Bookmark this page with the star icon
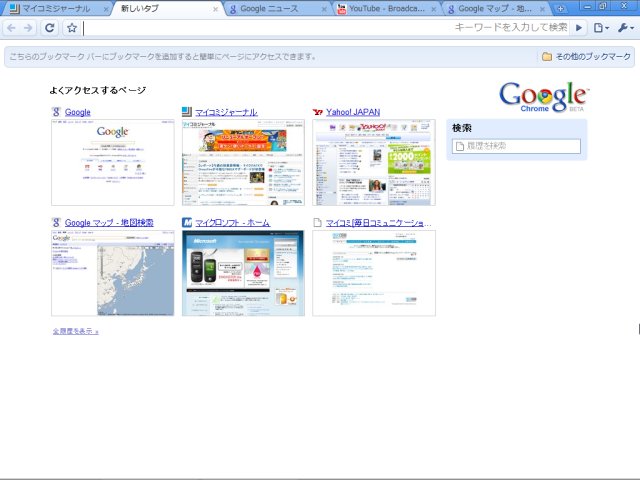This screenshot has width=640, height=480. (72, 28)
